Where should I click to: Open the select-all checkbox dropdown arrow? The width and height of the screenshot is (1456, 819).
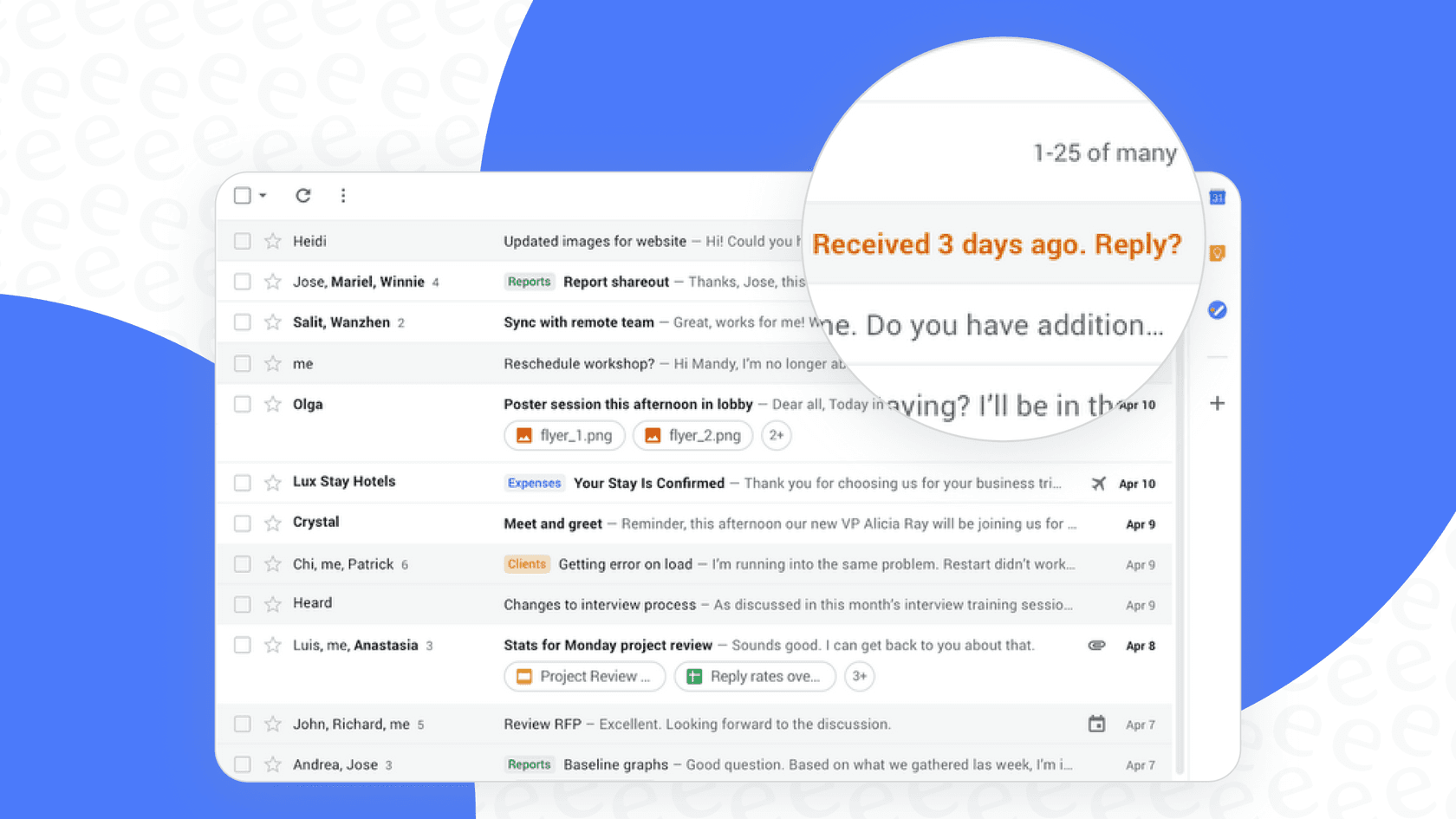(263, 196)
